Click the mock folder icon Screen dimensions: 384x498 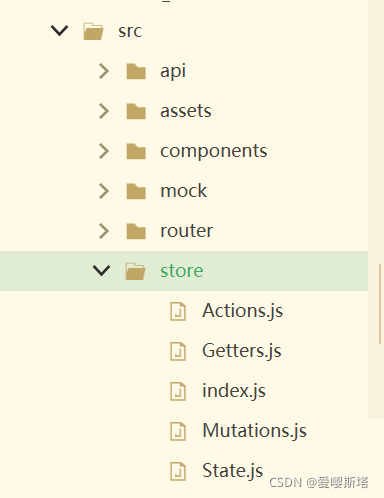[136, 191]
